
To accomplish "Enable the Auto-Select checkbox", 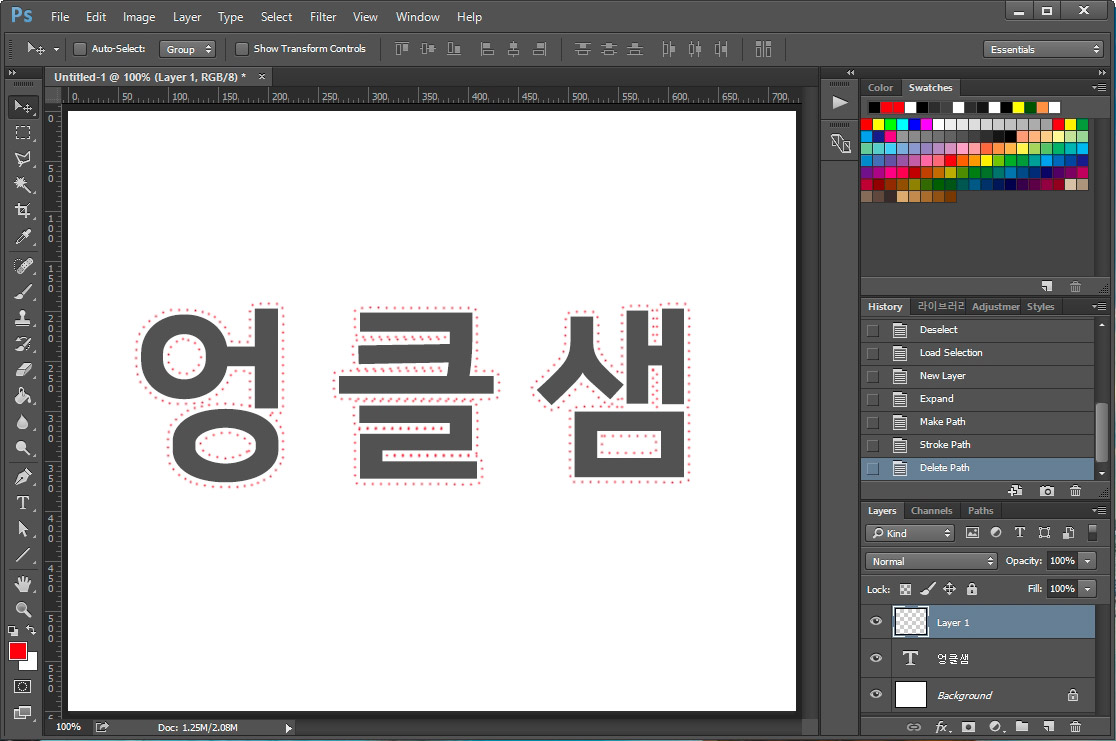I will (80, 48).
